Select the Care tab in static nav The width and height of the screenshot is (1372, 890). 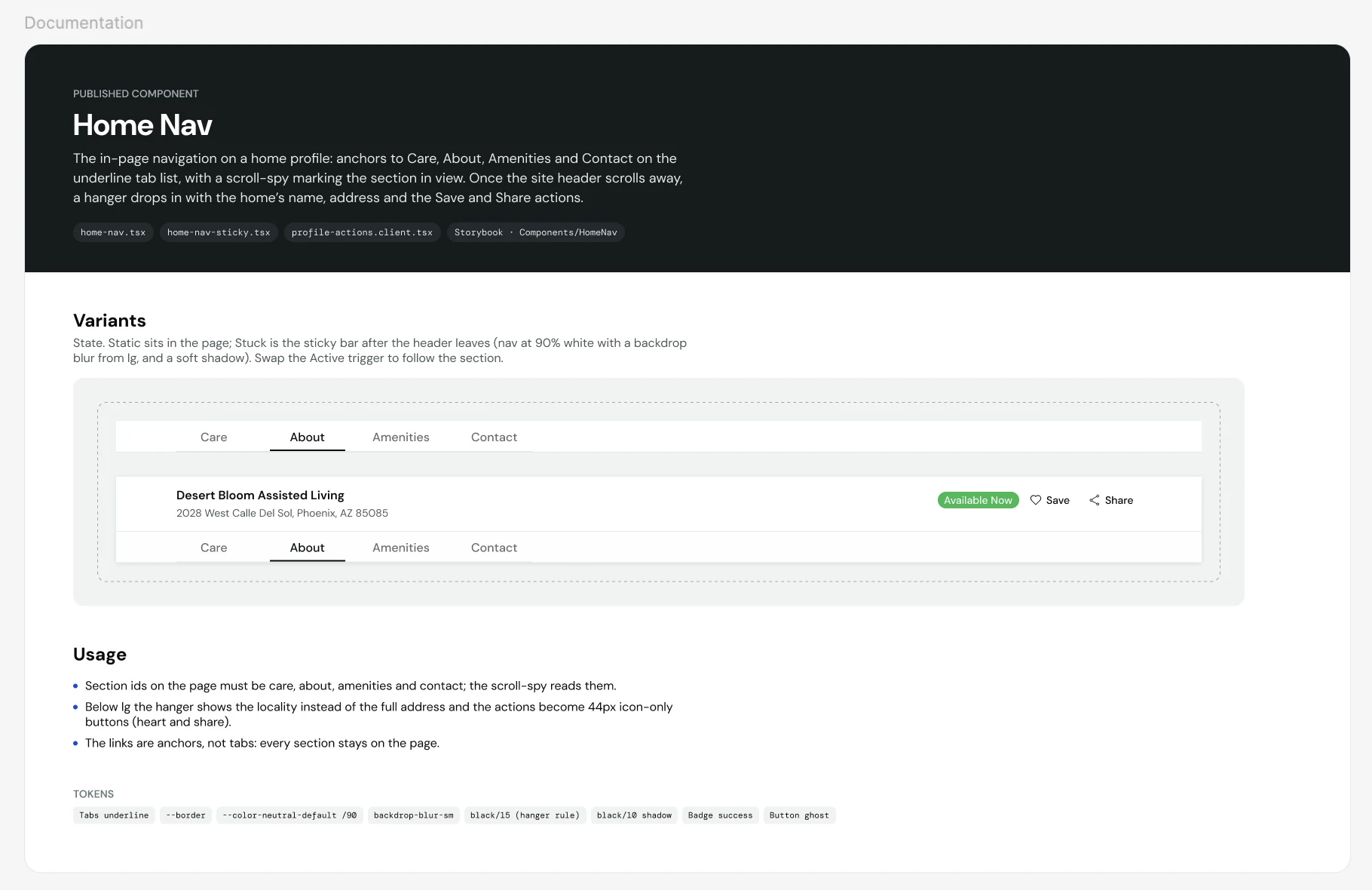pos(214,437)
